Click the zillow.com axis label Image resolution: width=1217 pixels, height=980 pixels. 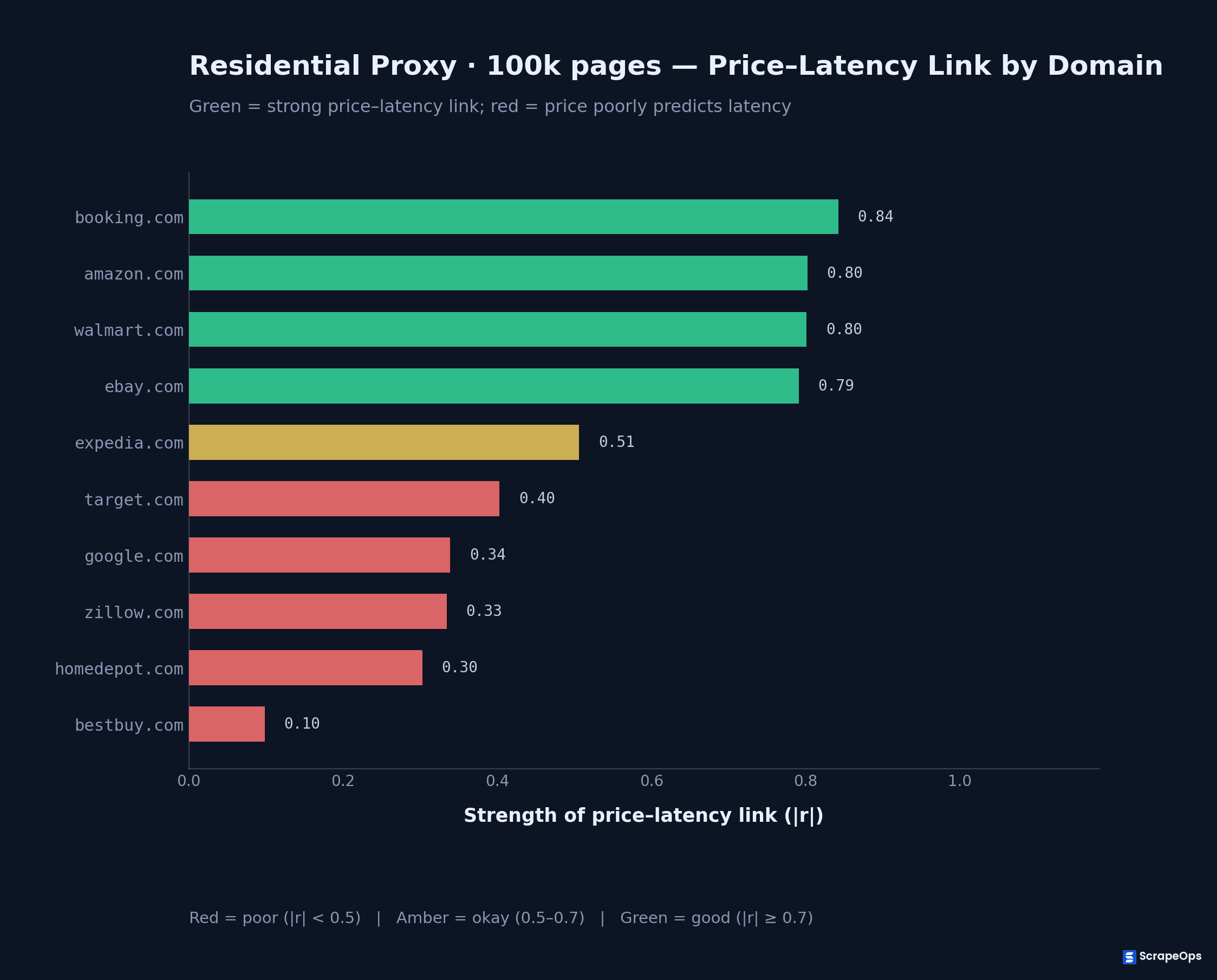134,613
